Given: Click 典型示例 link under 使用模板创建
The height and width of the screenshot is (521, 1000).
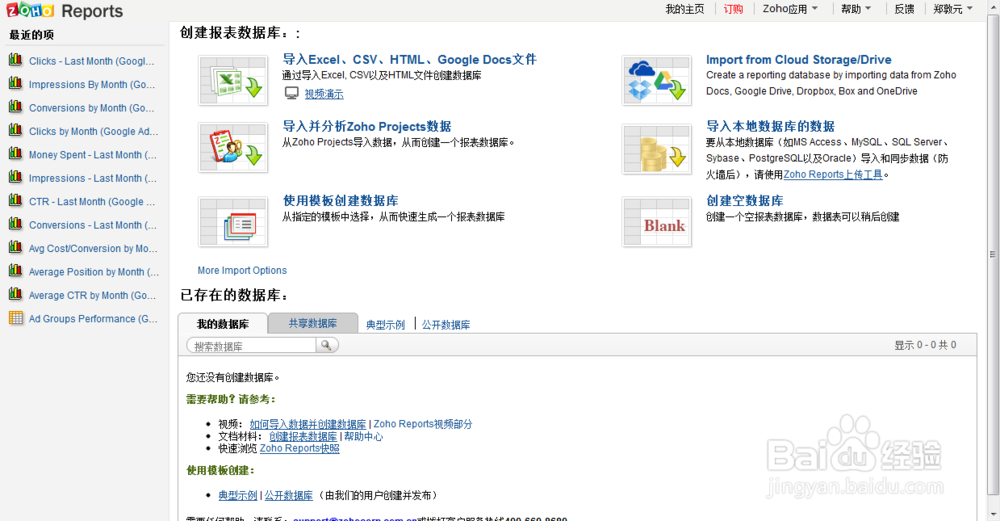Looking at the screenshot, I should [x=238, y=495].
